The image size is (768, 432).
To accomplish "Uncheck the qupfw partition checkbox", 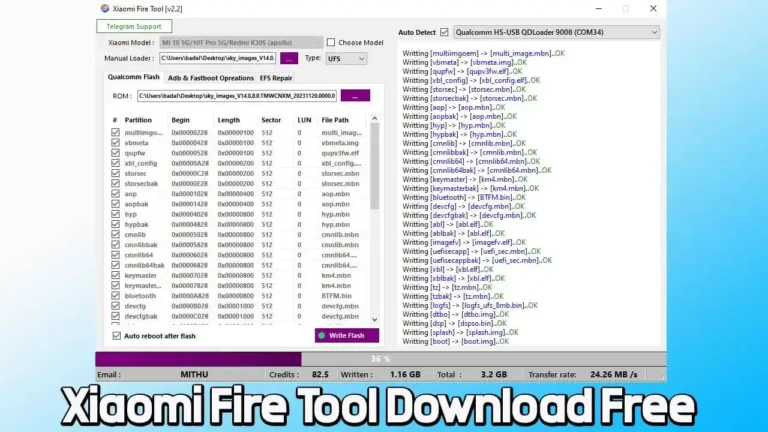I will click(x=115, y=153).
